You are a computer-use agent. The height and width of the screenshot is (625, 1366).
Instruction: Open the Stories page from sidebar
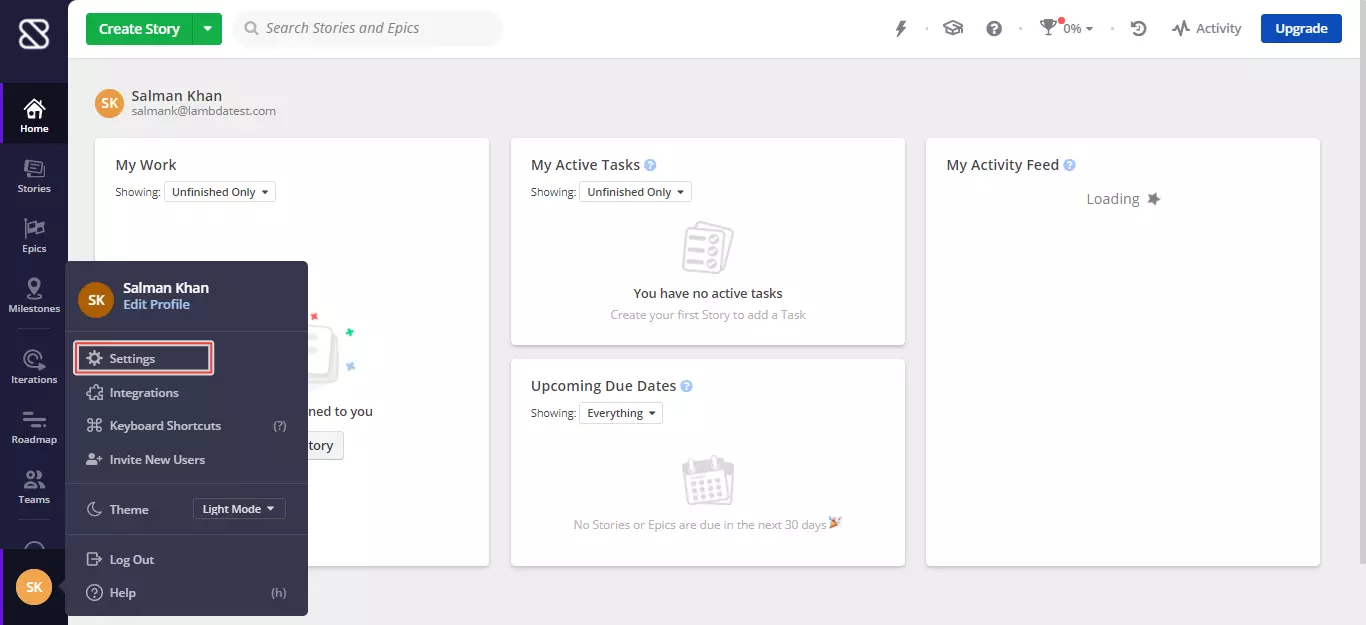tap(34, 175)
